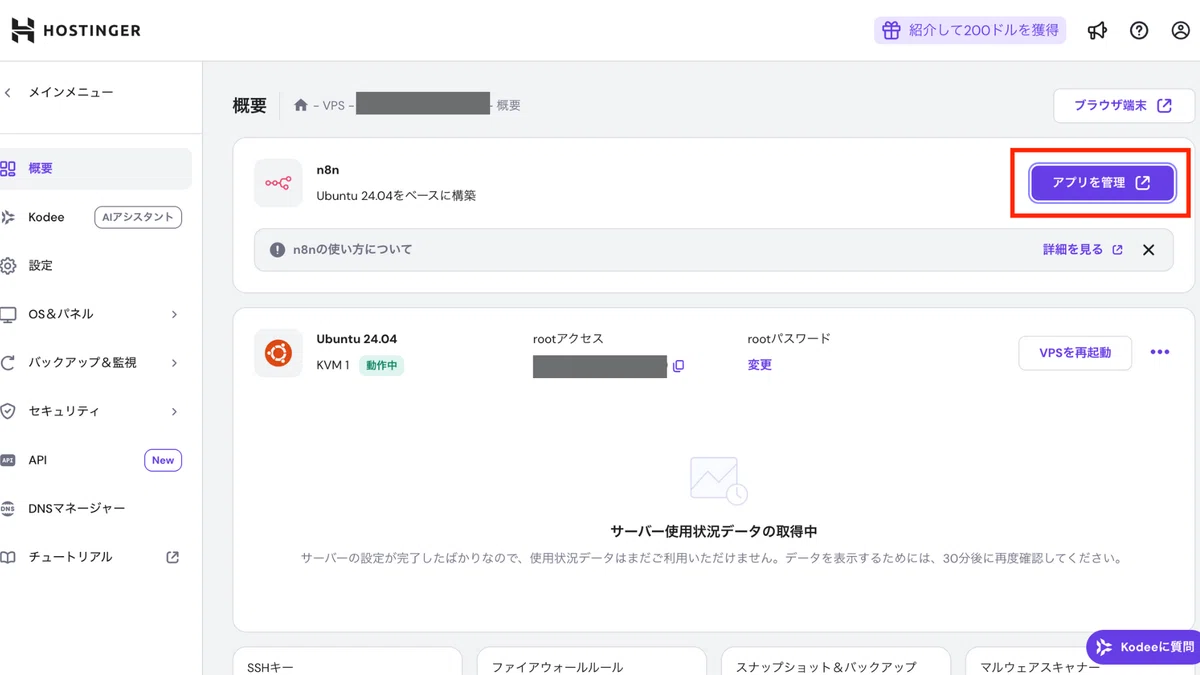Open the three-dots more options menu
The width and height of the screenshot is (1200, 675).
1160,352
